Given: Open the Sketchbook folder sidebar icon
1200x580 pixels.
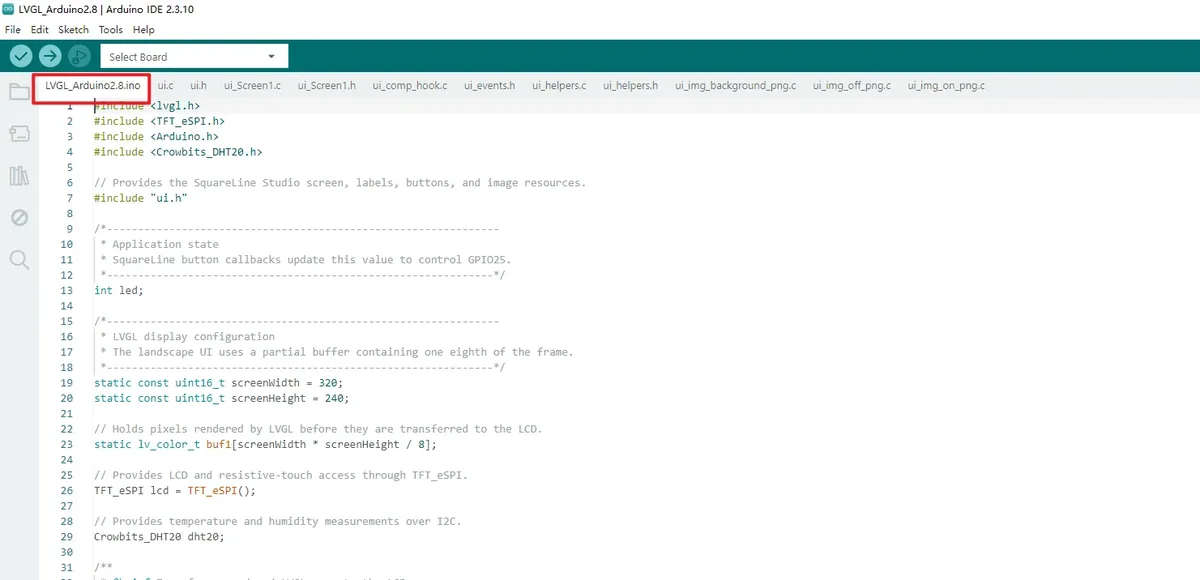Looking at the screenshot, I should pos(19,92).
